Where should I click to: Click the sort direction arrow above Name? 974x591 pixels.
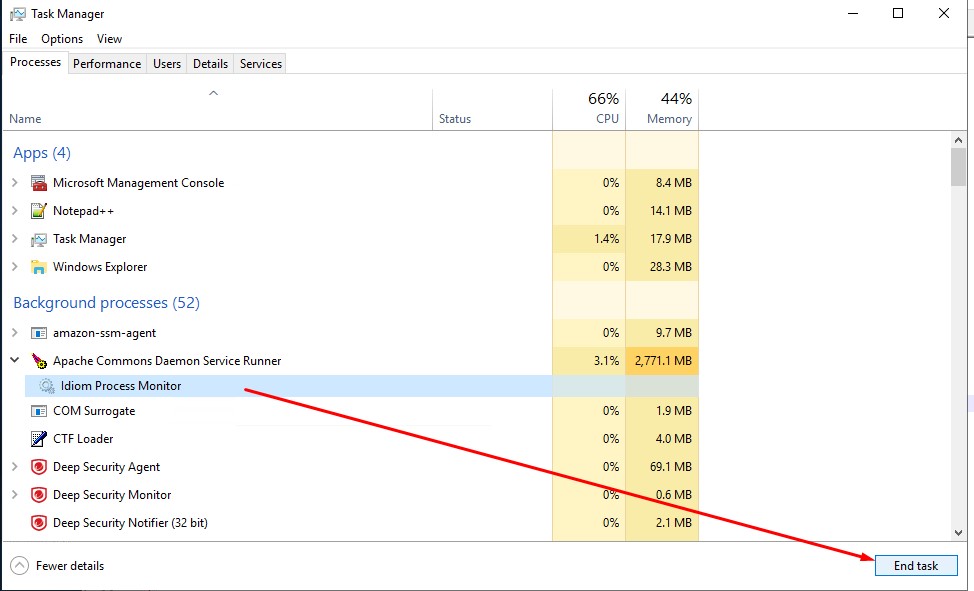[x=213, y=93]
